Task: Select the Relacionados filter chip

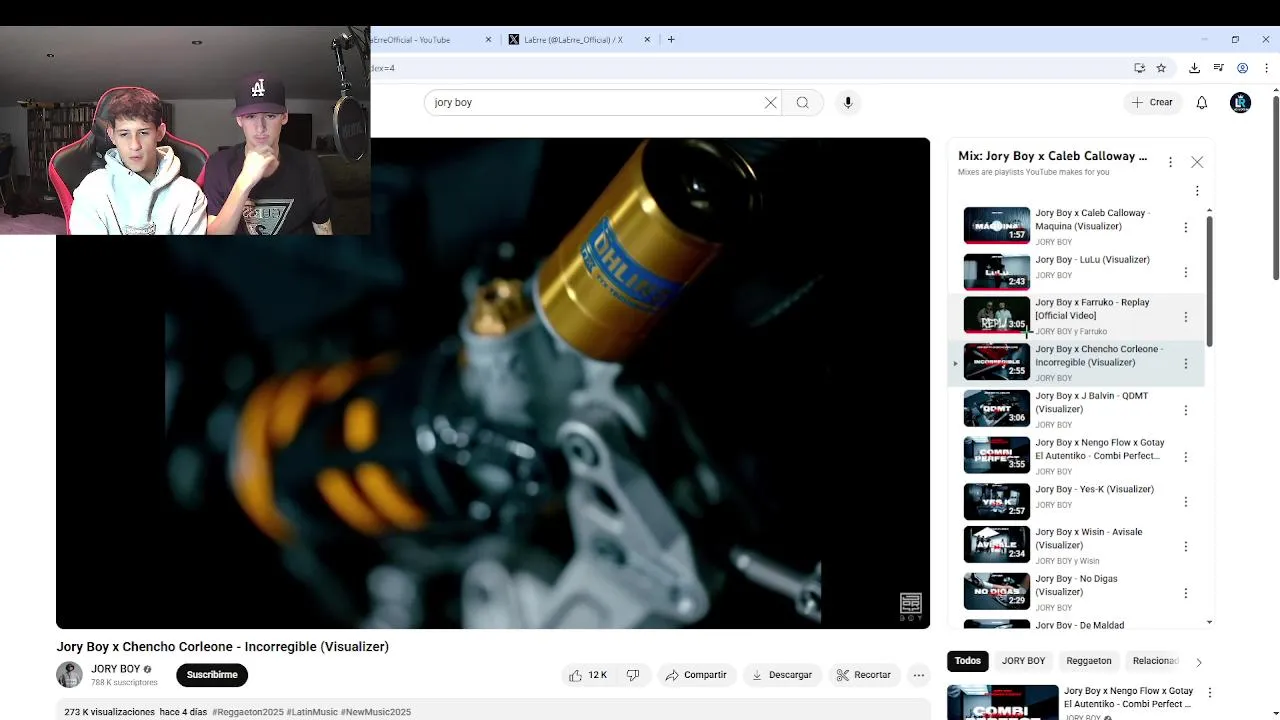Action: 1156,661
